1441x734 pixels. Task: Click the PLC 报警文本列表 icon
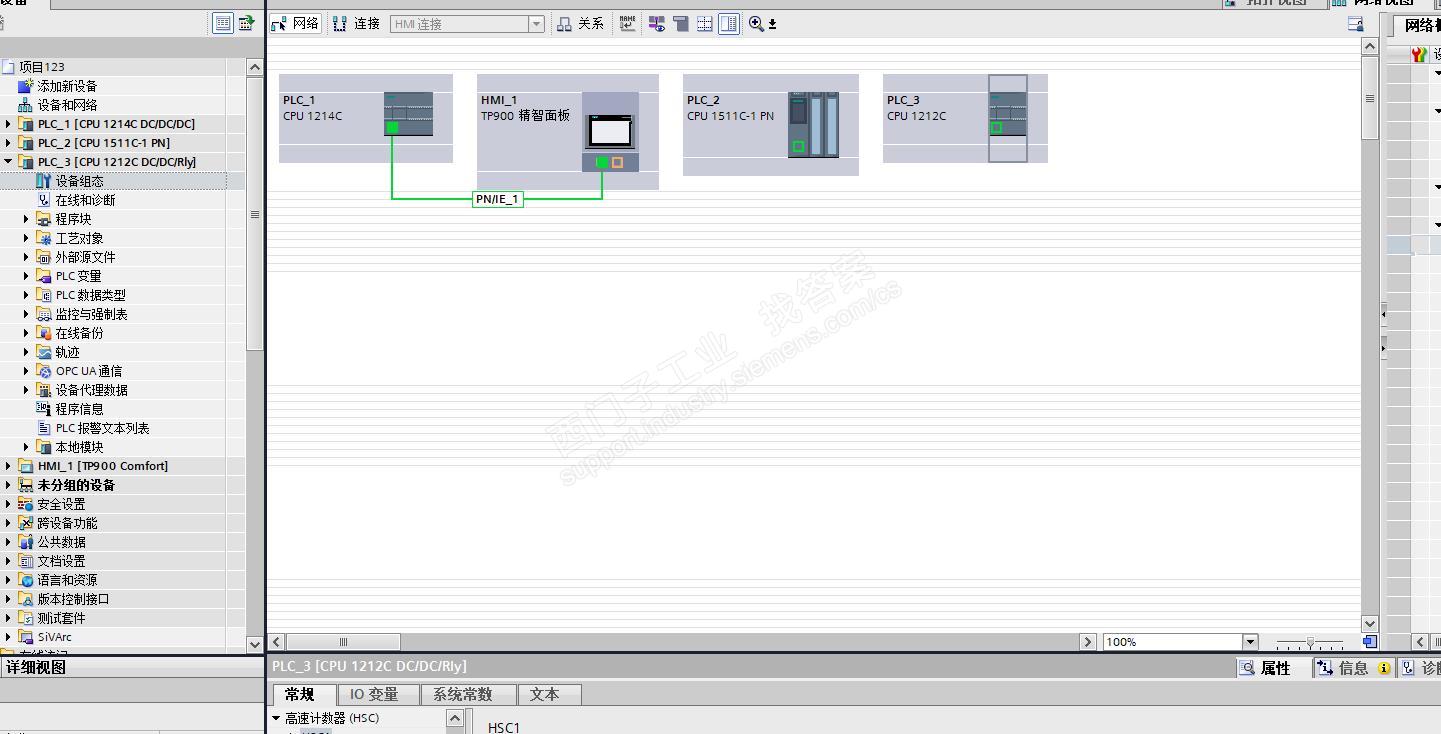(x=44, y=428)
